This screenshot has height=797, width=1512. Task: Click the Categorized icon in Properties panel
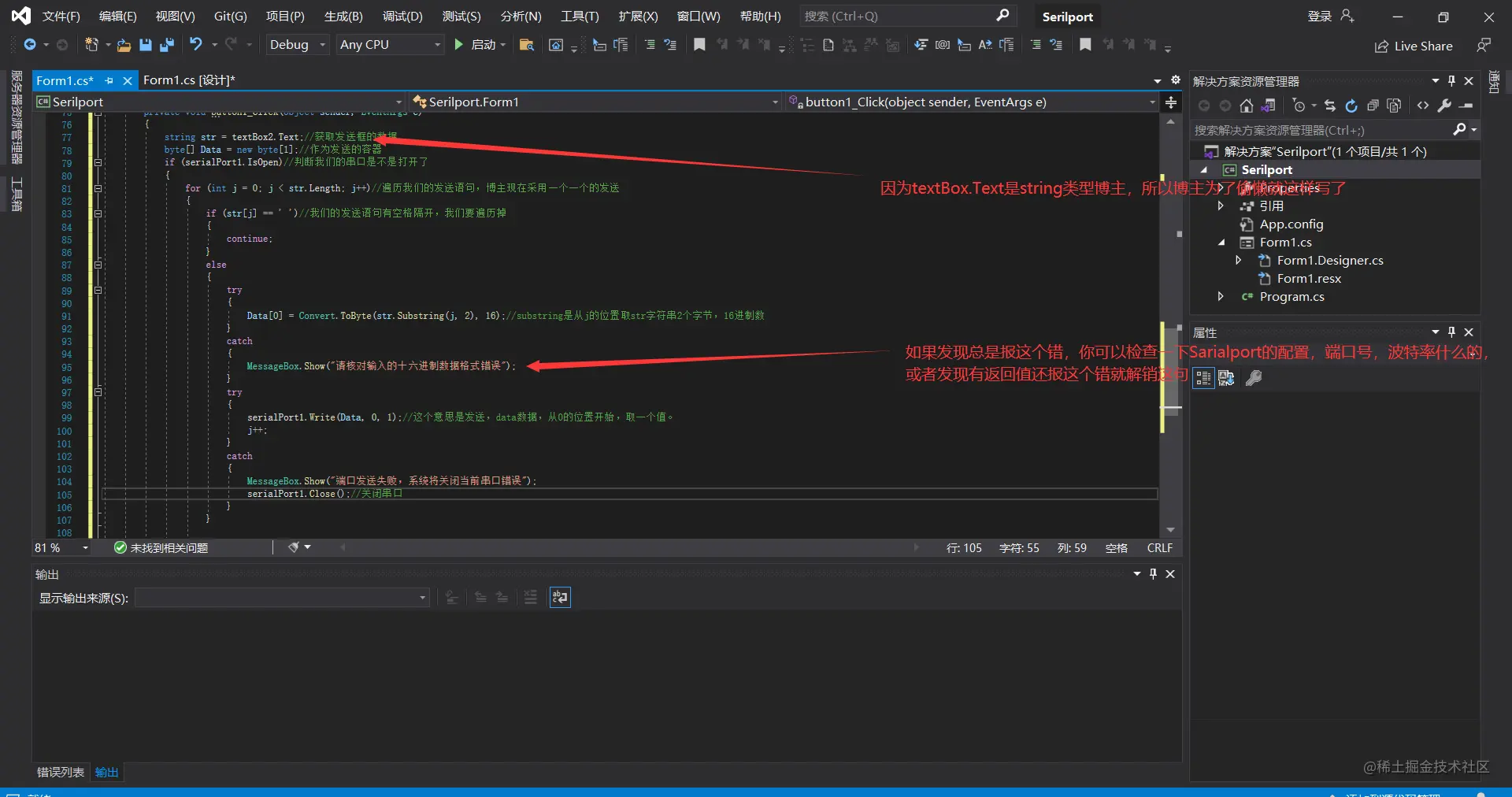pyautogui.click(x=1203, y=378)
